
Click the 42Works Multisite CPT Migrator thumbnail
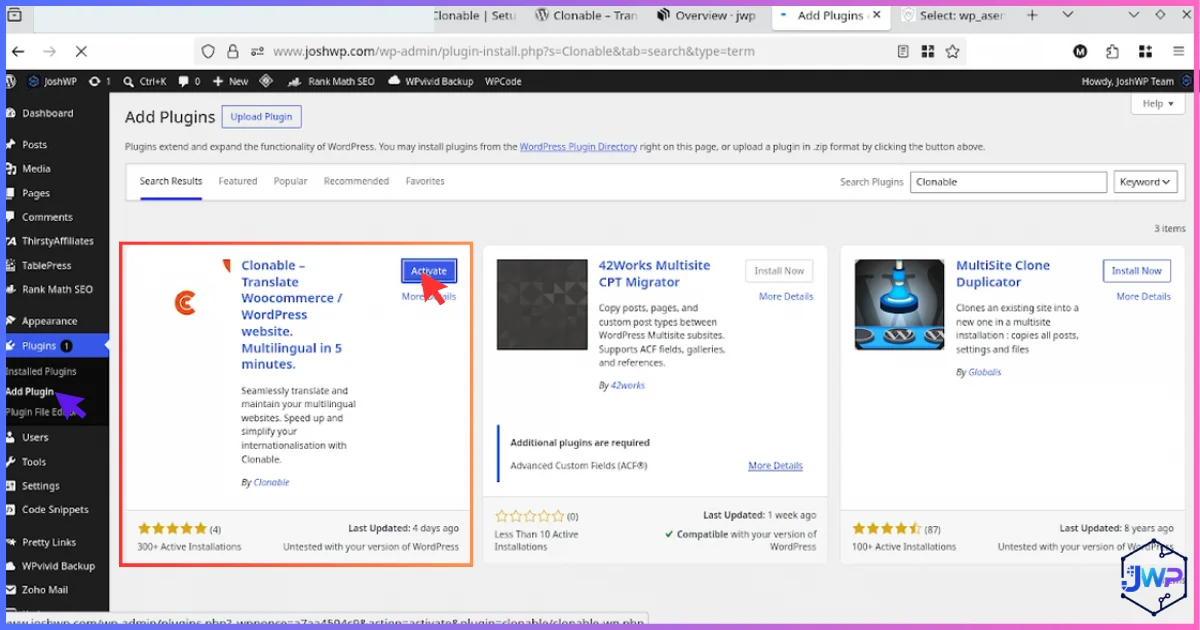click(542, 305)
